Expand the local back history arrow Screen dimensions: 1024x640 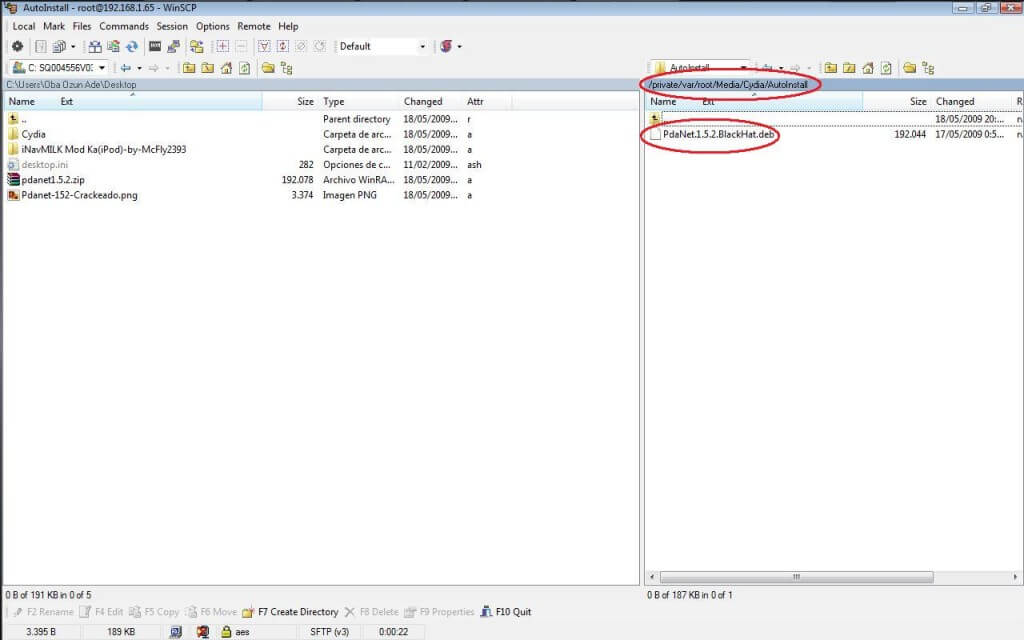pyautogui.click(x=139, y=68)
